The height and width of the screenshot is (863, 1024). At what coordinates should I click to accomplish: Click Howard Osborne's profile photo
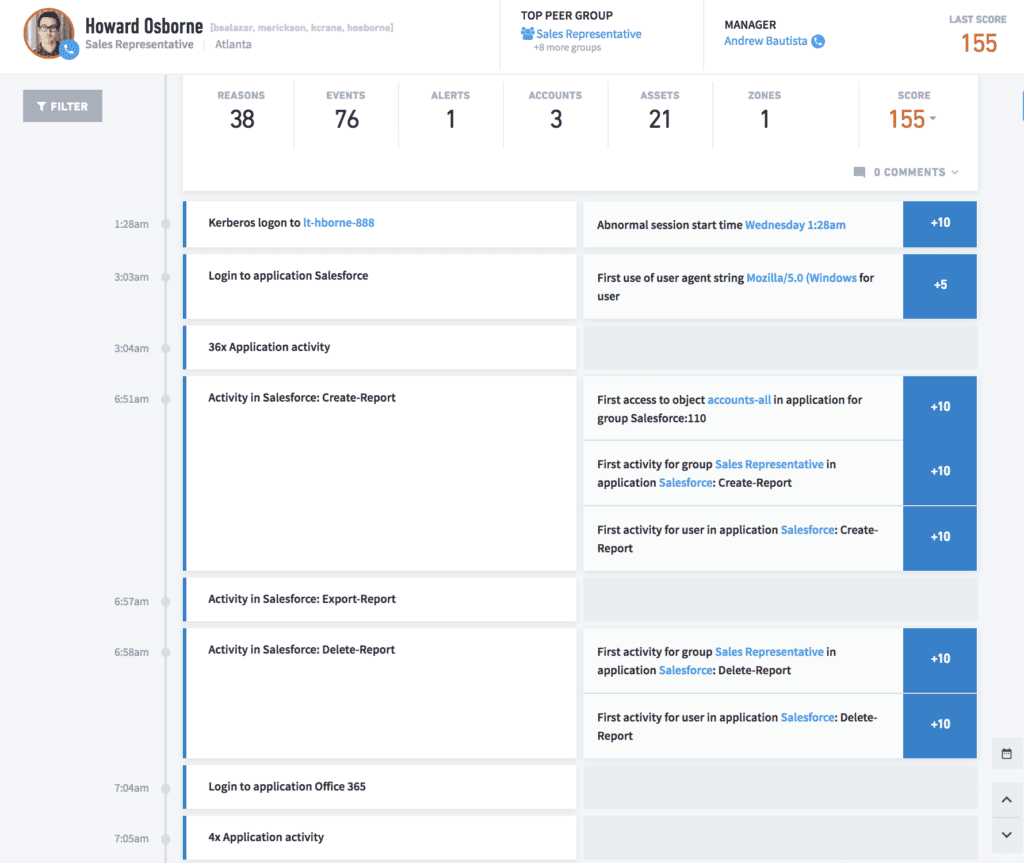tap(46, 32)
